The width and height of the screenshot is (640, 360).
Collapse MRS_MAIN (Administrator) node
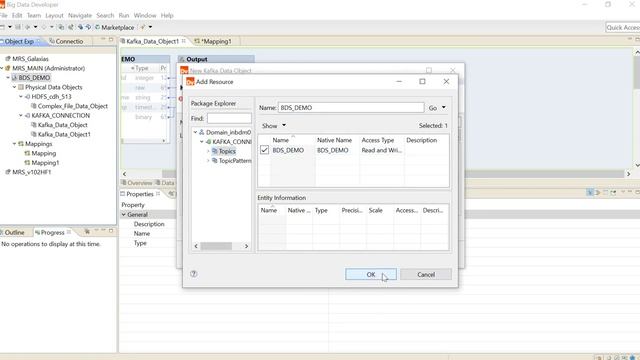point(2,68)
